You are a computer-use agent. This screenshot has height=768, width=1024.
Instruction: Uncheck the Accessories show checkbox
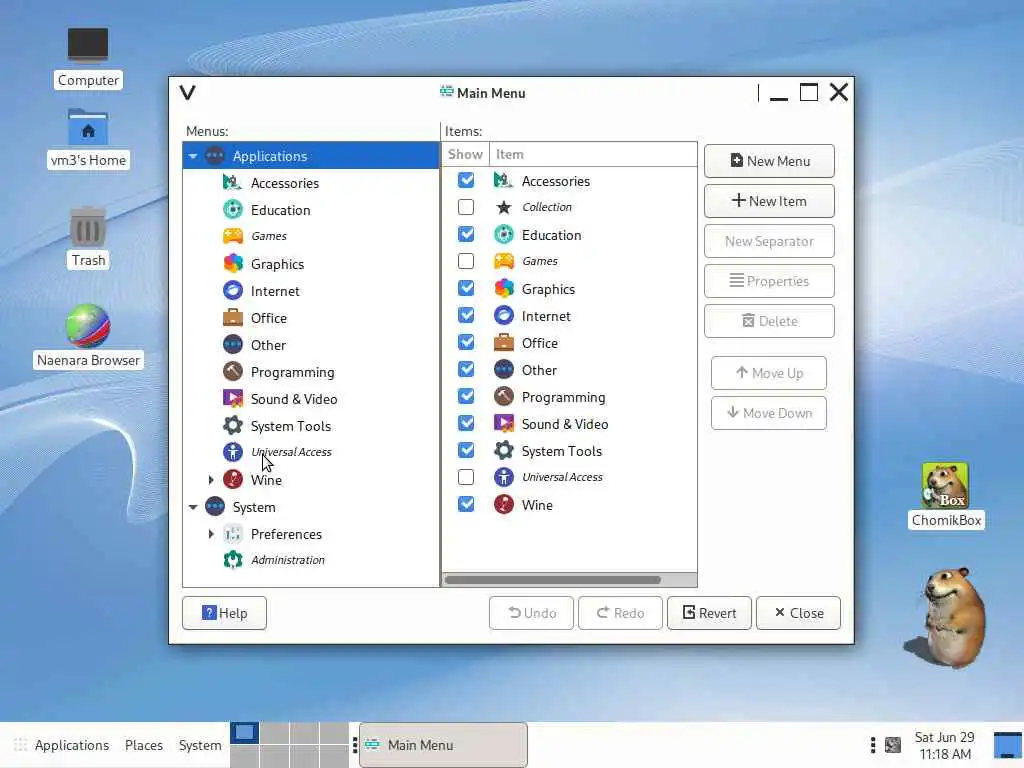coord(466,180)
